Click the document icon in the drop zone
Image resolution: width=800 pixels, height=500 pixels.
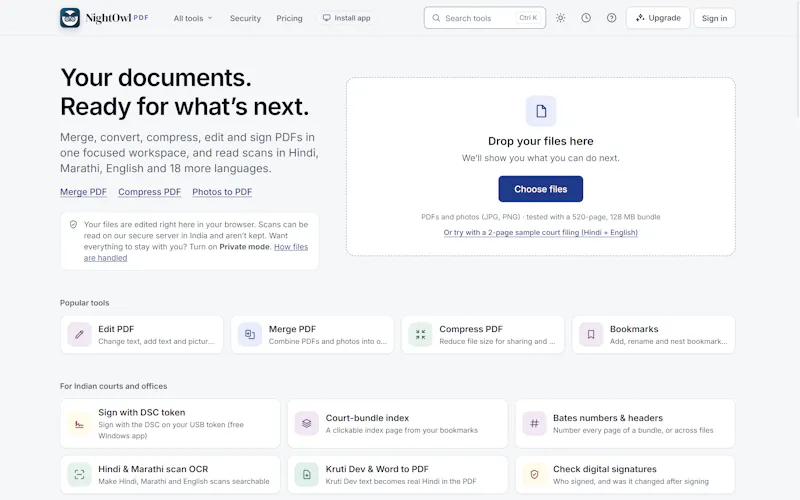click(x=541, y=111)
